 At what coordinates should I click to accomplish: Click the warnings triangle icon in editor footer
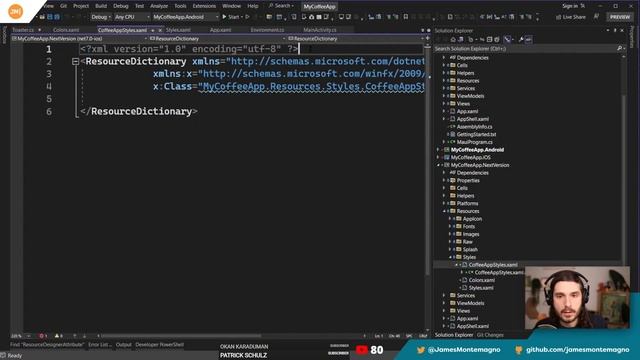(58, 336)
